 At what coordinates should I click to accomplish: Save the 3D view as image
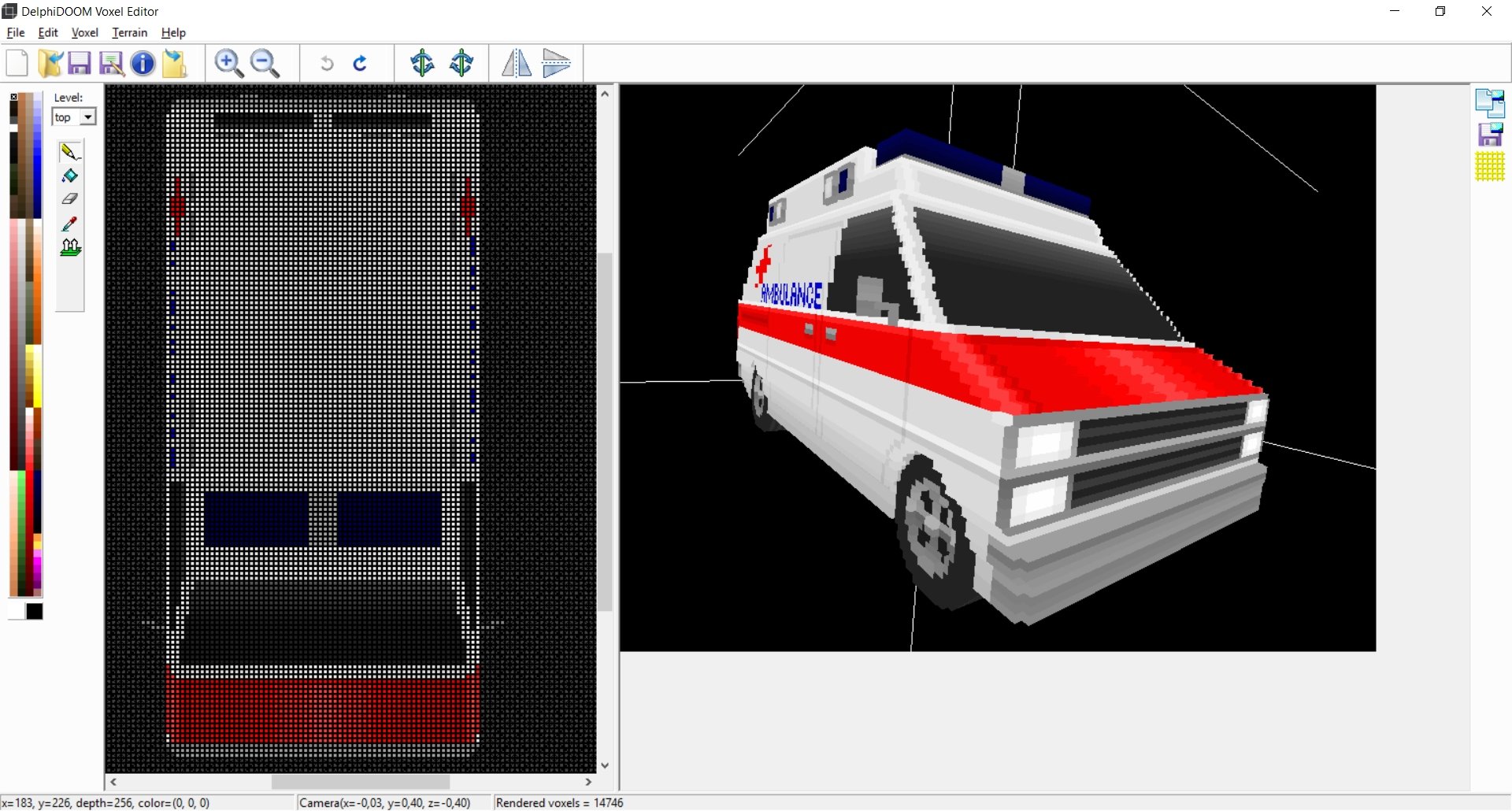tap(1490, 135)
